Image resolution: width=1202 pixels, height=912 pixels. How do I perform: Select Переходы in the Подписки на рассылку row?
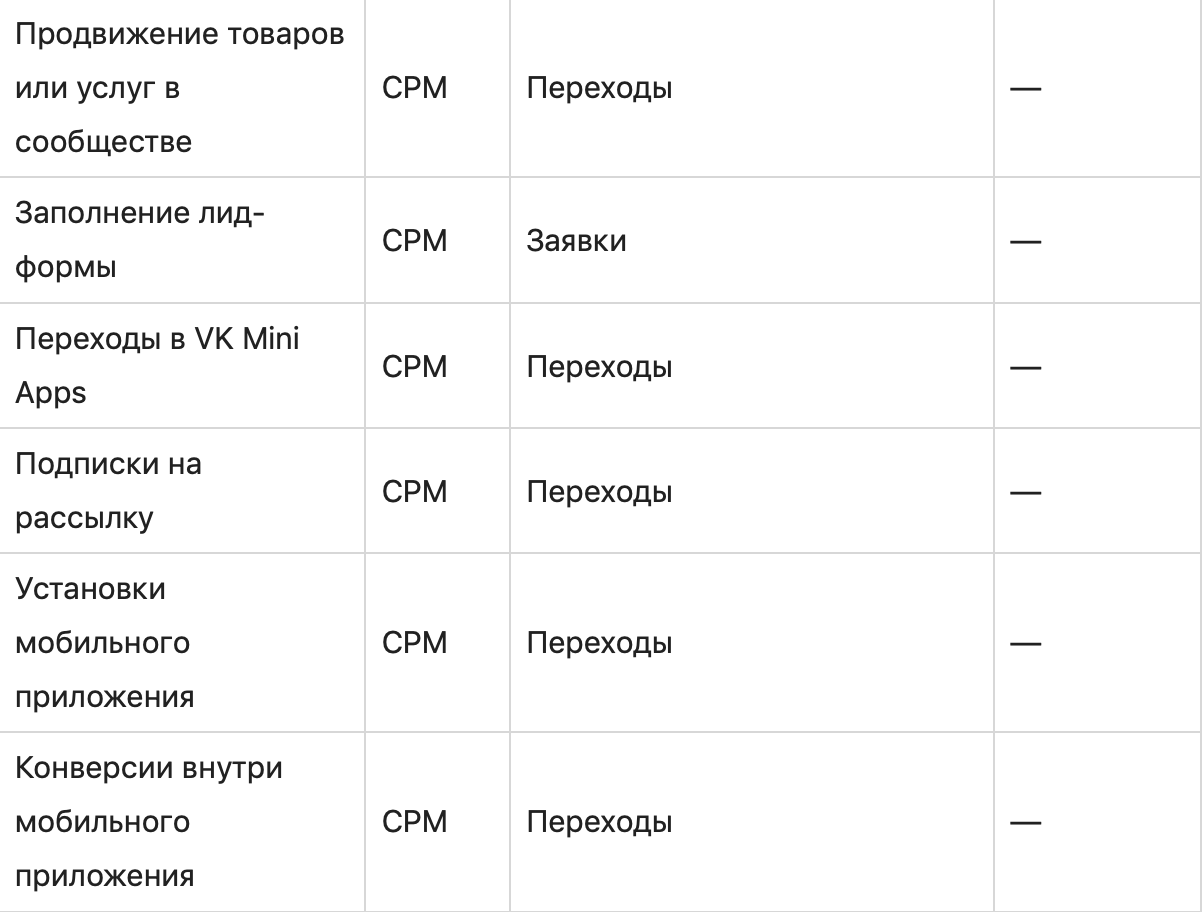coord(599,492)
